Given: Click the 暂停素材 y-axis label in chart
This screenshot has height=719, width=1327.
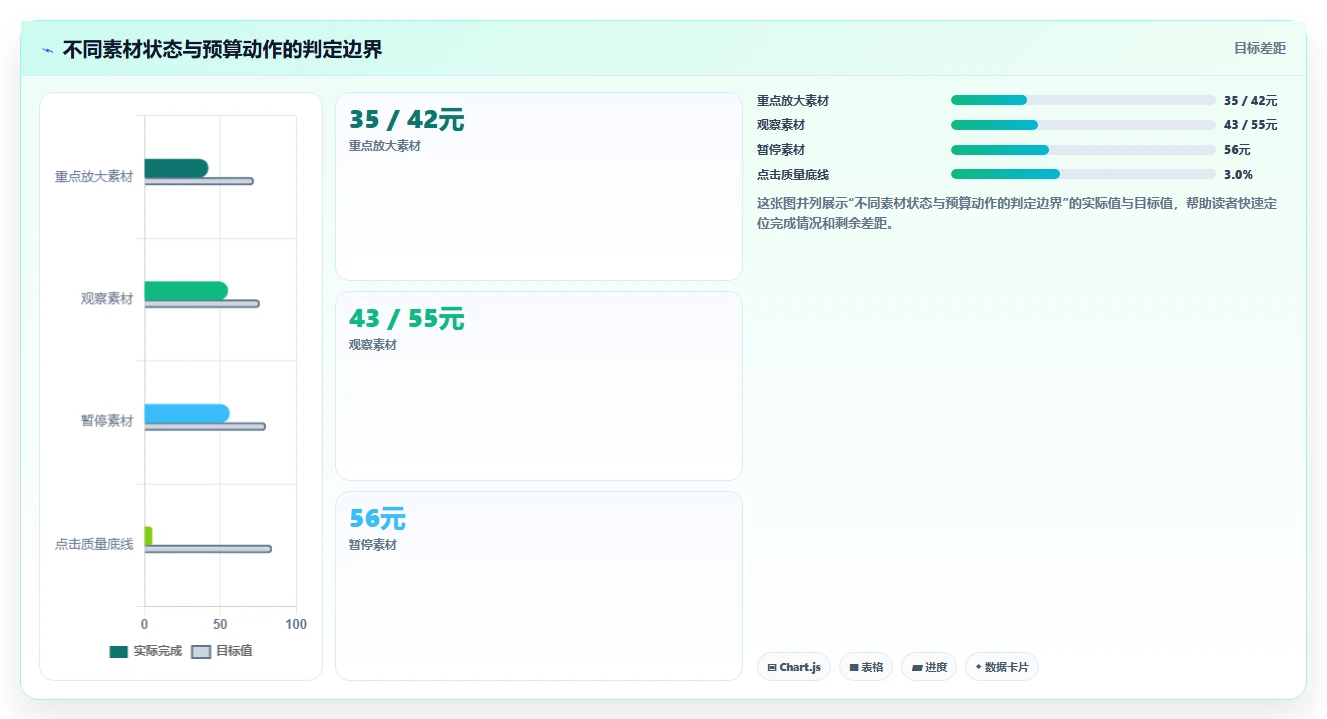Looking at the screenshot, I should click(x=107, y=421).
